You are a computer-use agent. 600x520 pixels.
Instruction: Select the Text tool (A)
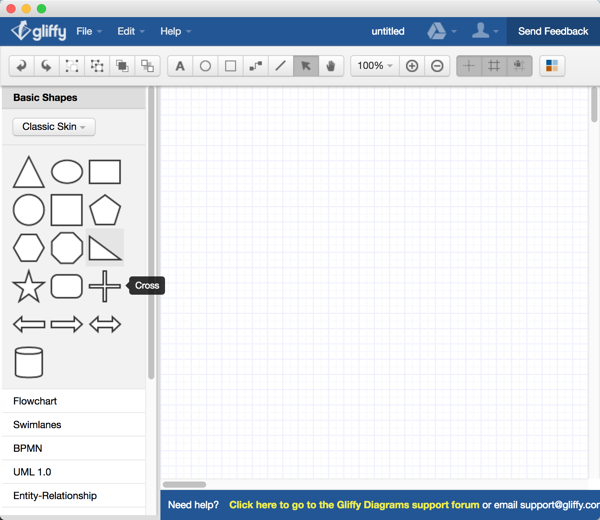tap(180, 66)
